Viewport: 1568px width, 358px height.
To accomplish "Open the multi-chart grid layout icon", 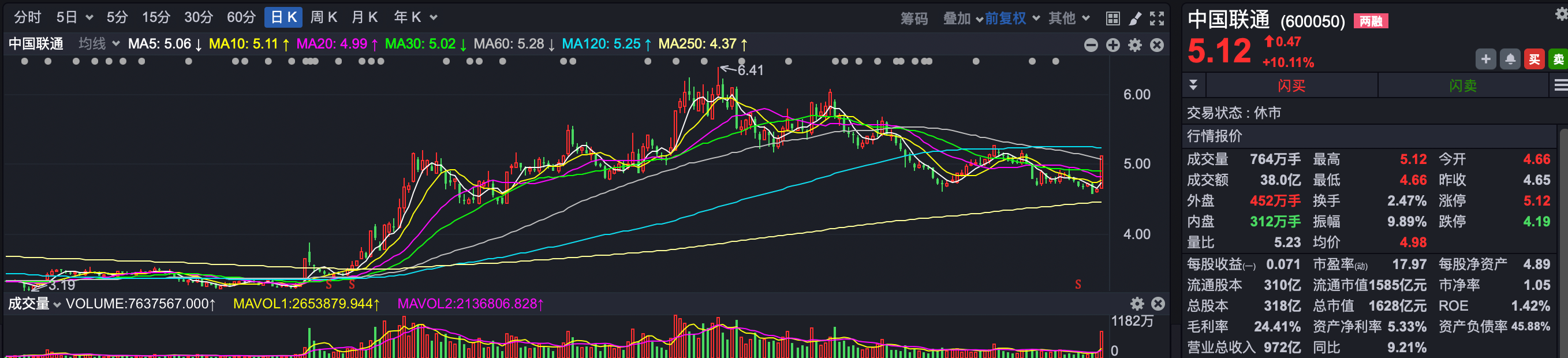I will [x=1112, y=18].
